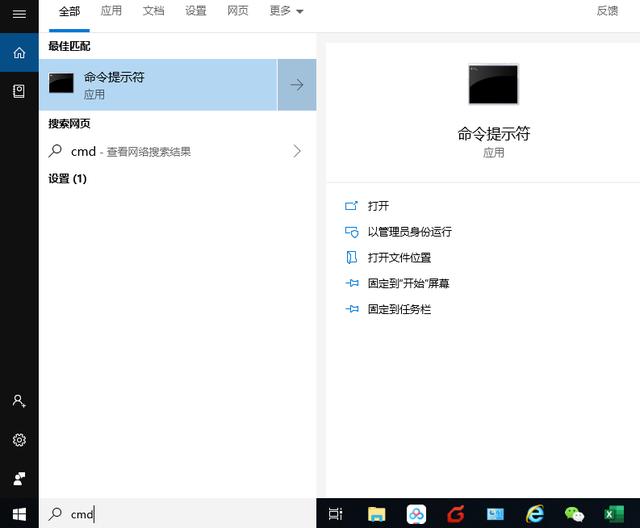Open the hamburger menu icon
The width and height of the screenshot is (640, 528).
[19, 14]
